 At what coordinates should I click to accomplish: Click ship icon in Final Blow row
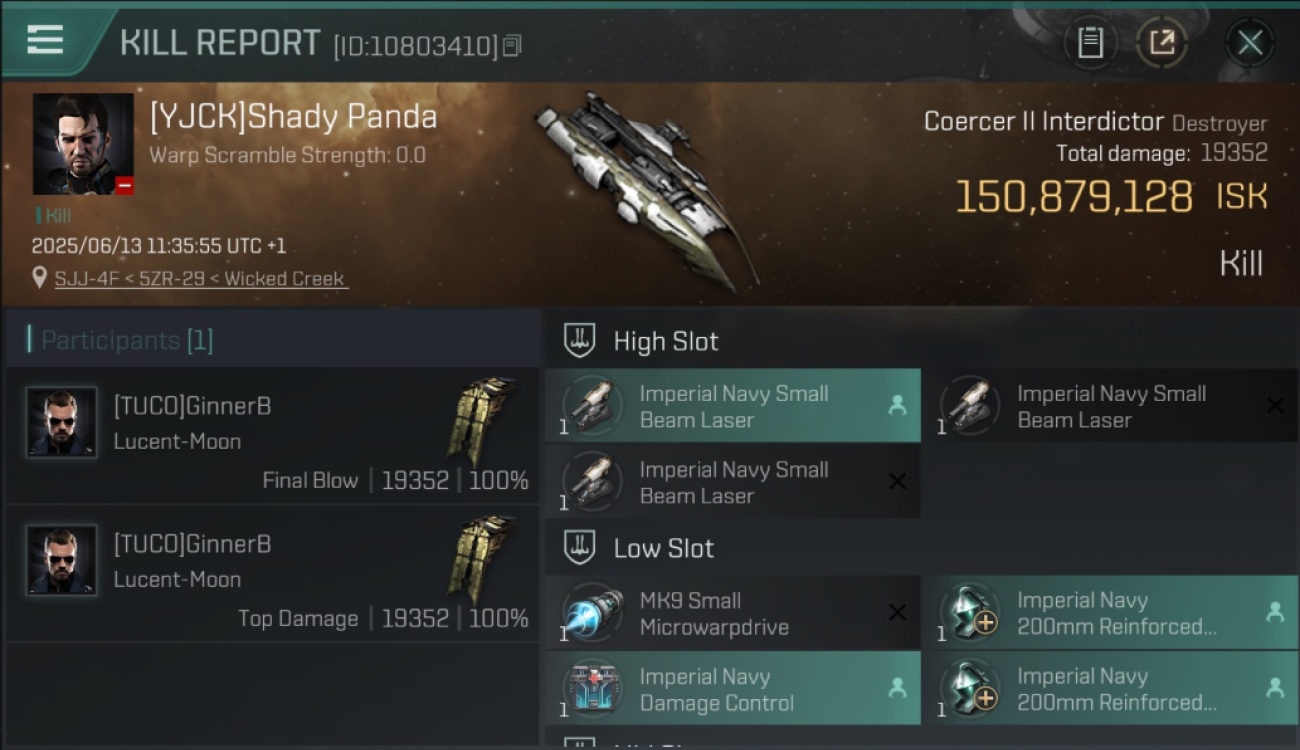(482, 422)
